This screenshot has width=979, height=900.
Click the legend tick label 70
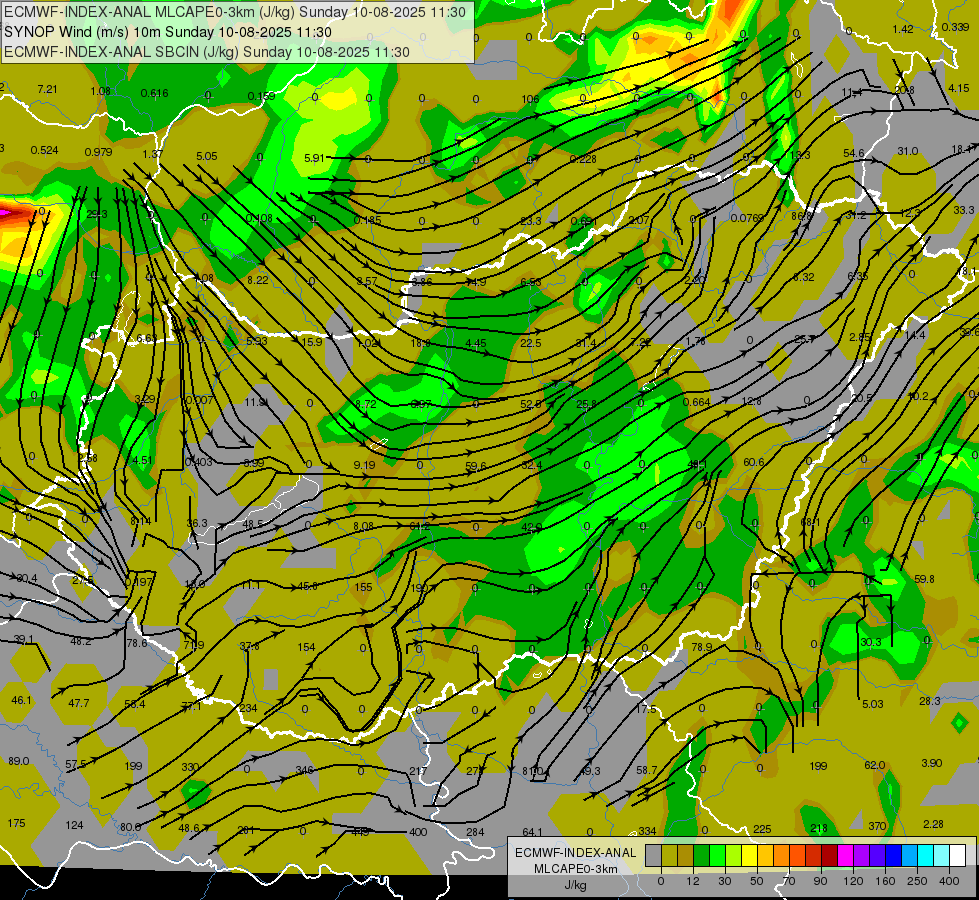pyautogui.click(x=789, y=881)
